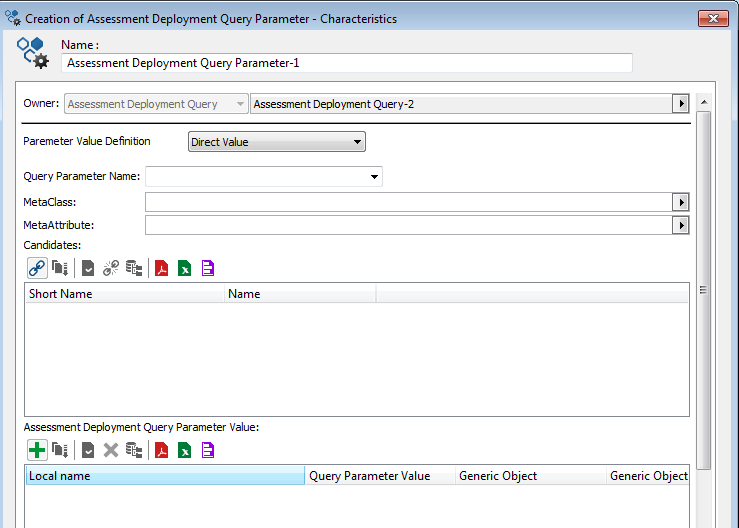
Task: Export Candidates list to PDF
Action: 161,268
